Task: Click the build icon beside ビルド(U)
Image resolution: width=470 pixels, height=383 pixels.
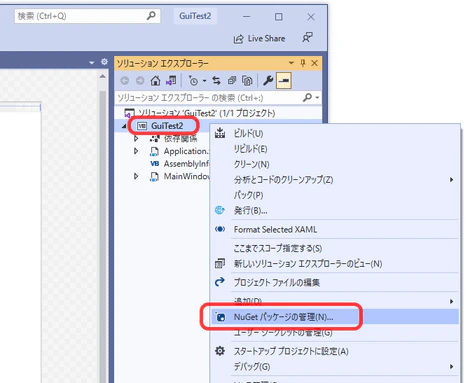Action: pos(220,133)
